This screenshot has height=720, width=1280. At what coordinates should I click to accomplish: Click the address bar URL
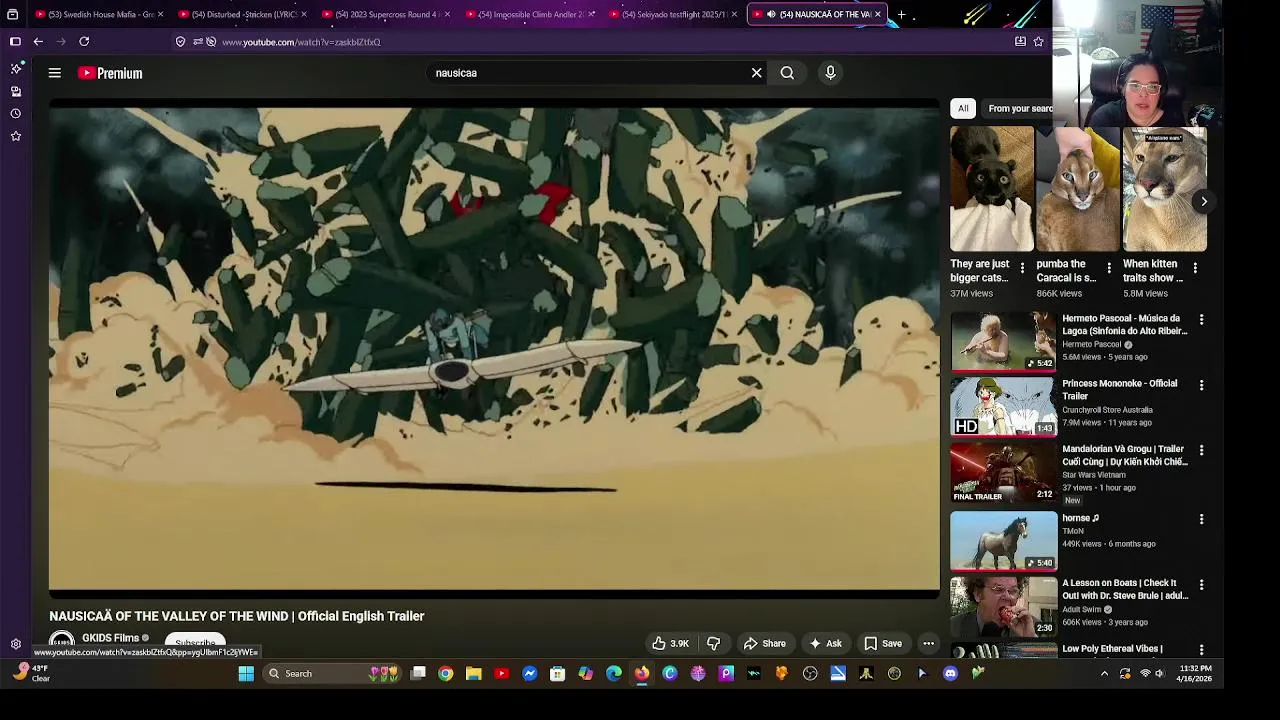pyautogui.click(x=301, y=42)
